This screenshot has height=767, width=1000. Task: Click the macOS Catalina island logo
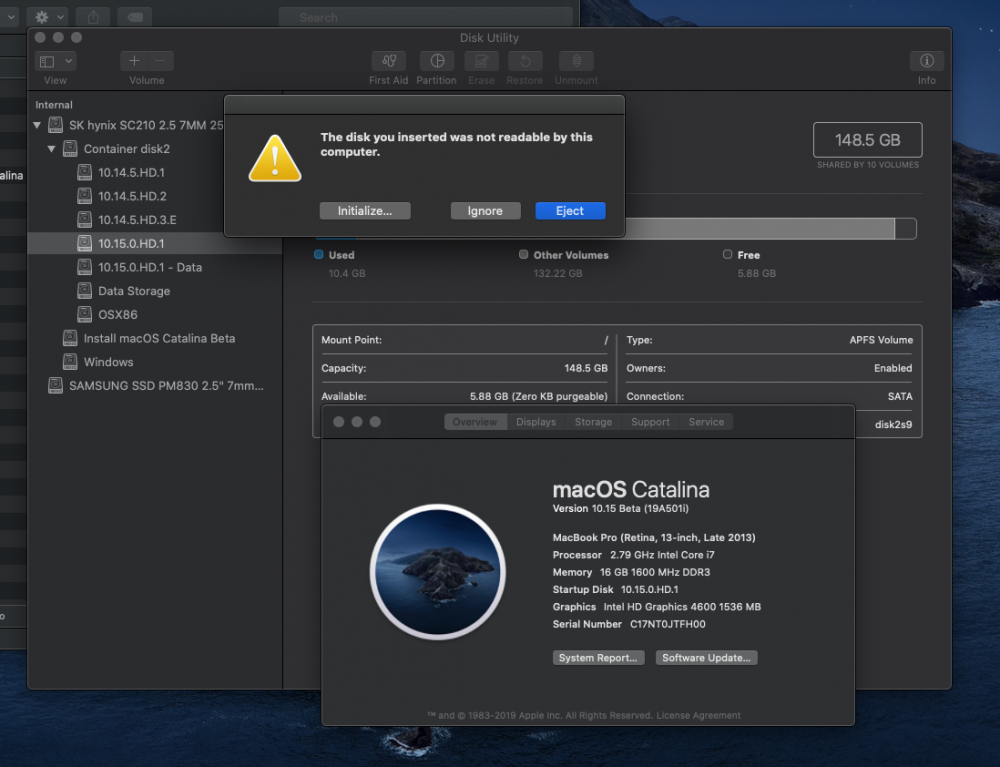coord(438,572)
